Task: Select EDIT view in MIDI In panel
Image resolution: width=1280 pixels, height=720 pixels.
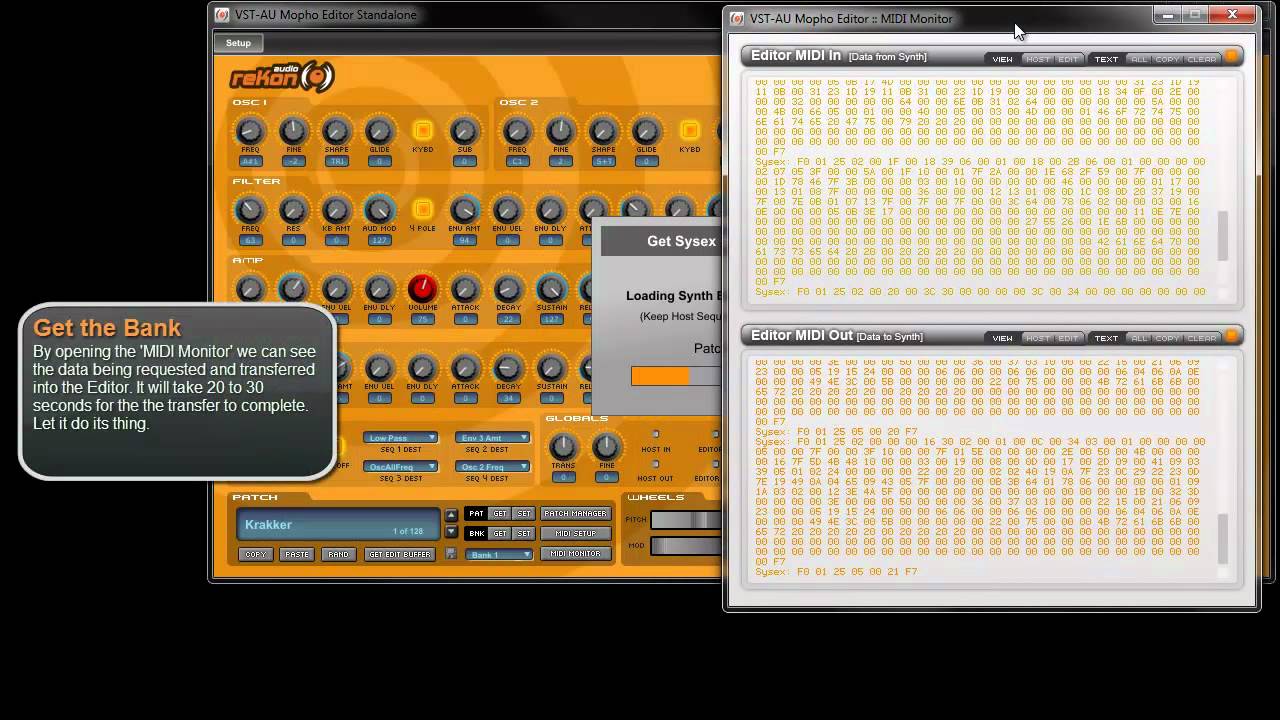Action: (1068, 59)
